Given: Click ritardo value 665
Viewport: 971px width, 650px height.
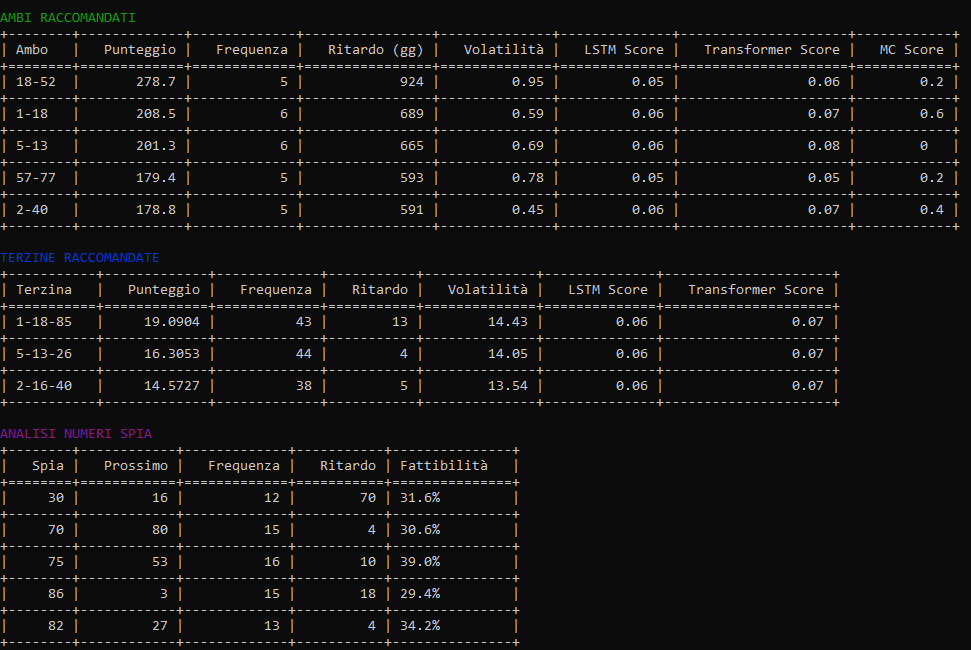Looking at the screenshot, I should pyautogui.click(x=412, y=145).
